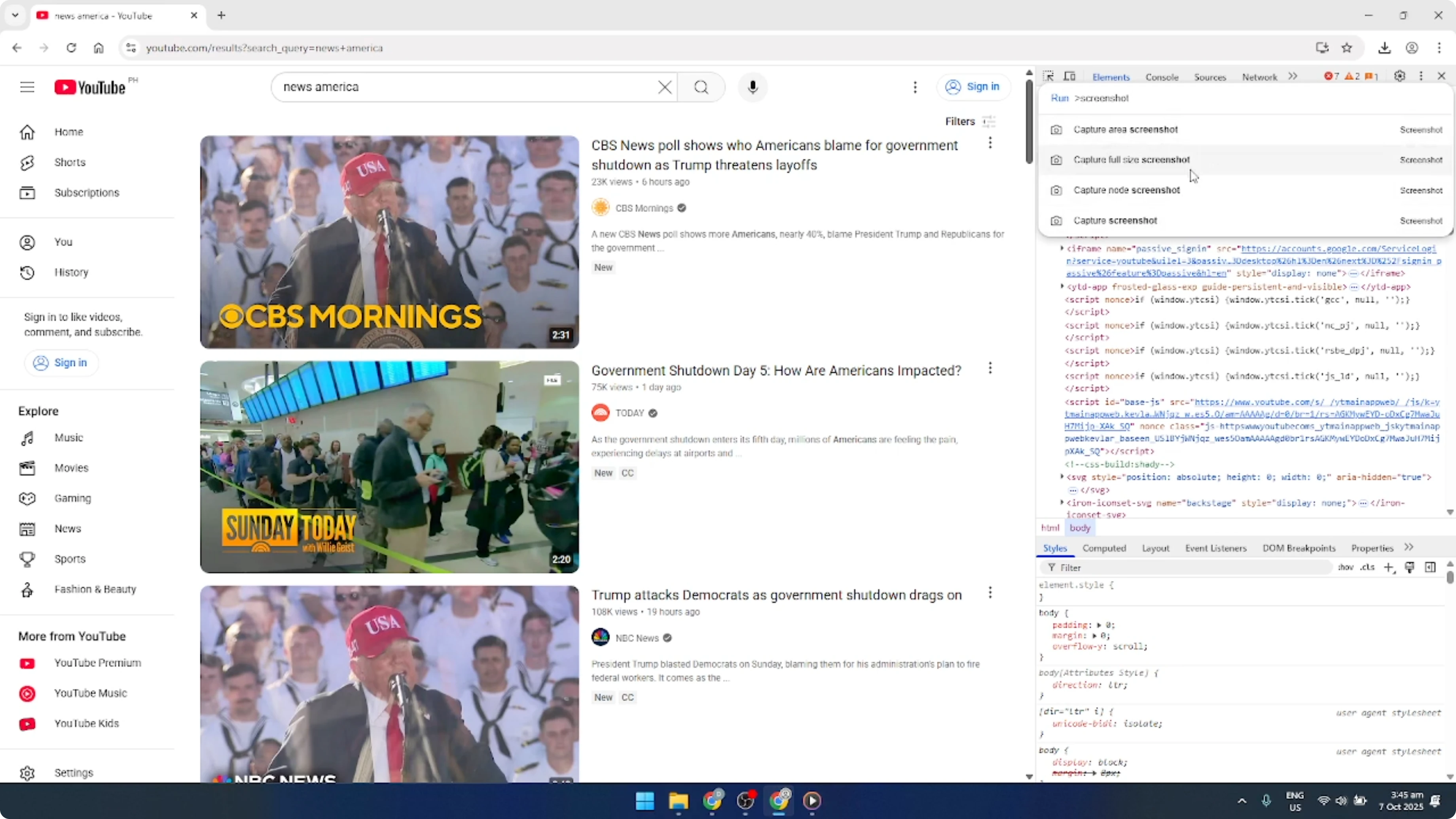Screen dimensions: 1456x819
Task: Activate DevTools inspect element picker
Action: [x=1048, y=76]
